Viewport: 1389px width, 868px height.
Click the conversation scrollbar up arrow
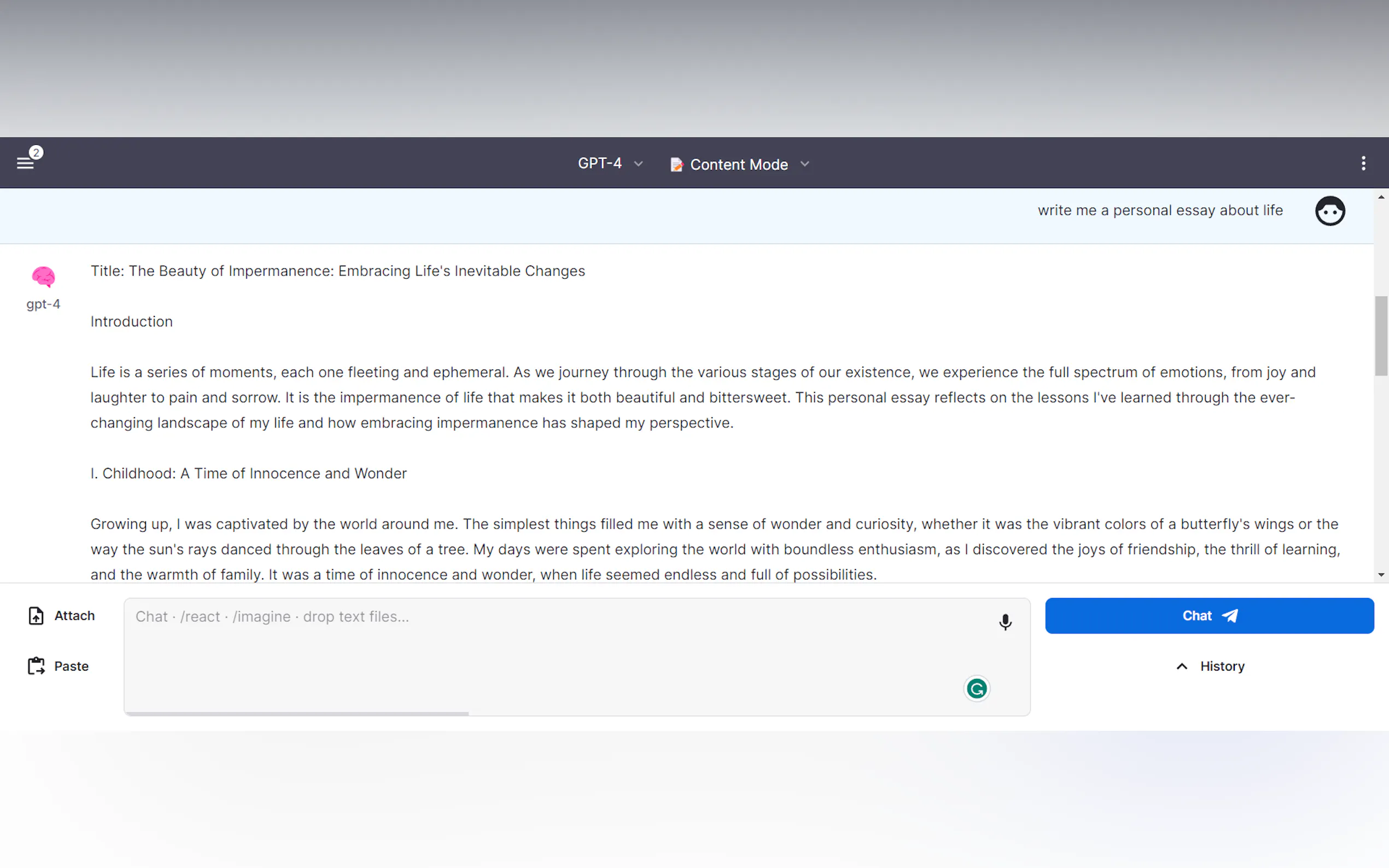1381,197
